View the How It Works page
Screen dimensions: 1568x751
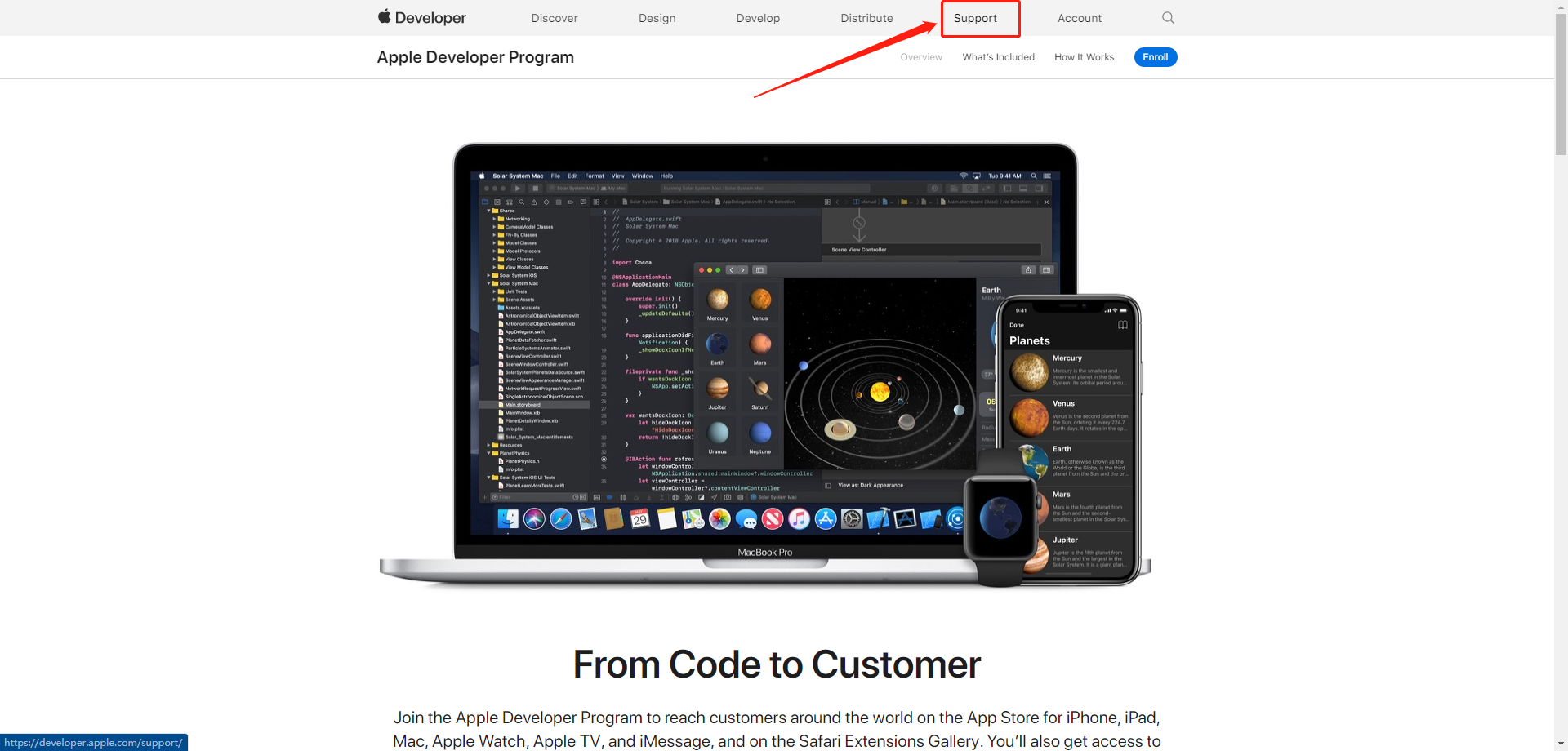(1085, 57)
